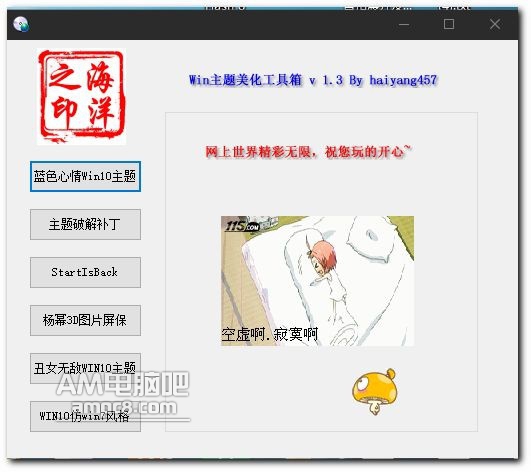This screenshot has height=472, width=531.
Task: Click the red 网上世界精彩无限 greeting text
Action: tap(308, 152)
